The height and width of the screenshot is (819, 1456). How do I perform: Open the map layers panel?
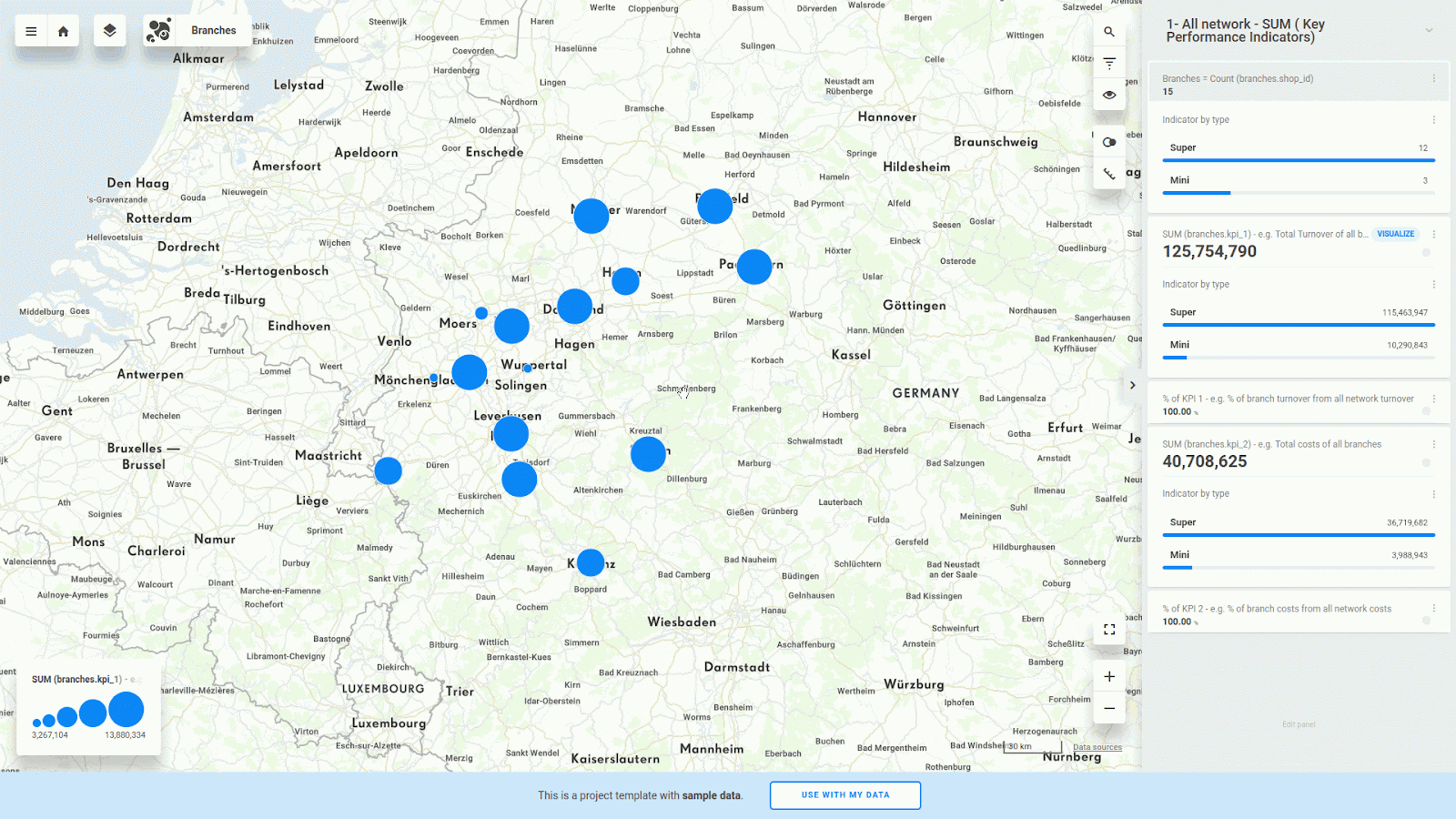[109, 31]
